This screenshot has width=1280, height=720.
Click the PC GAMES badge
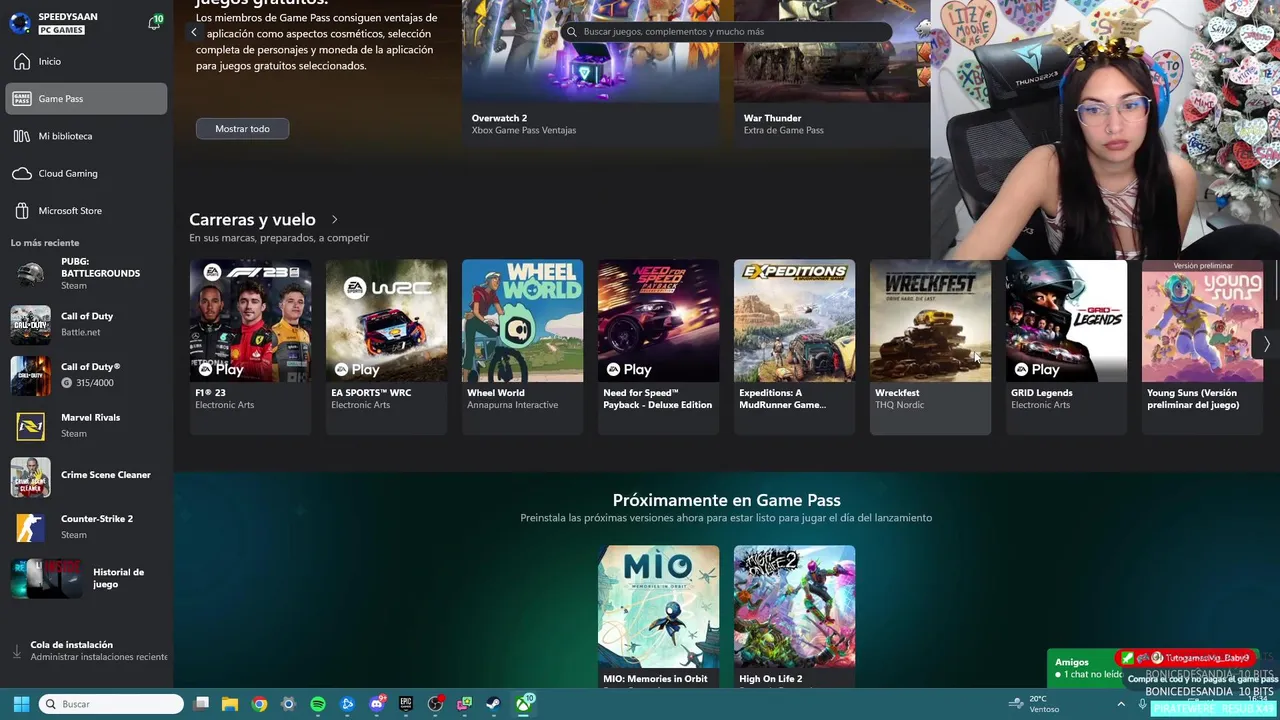pyautogui.click(x=61, y=30)
